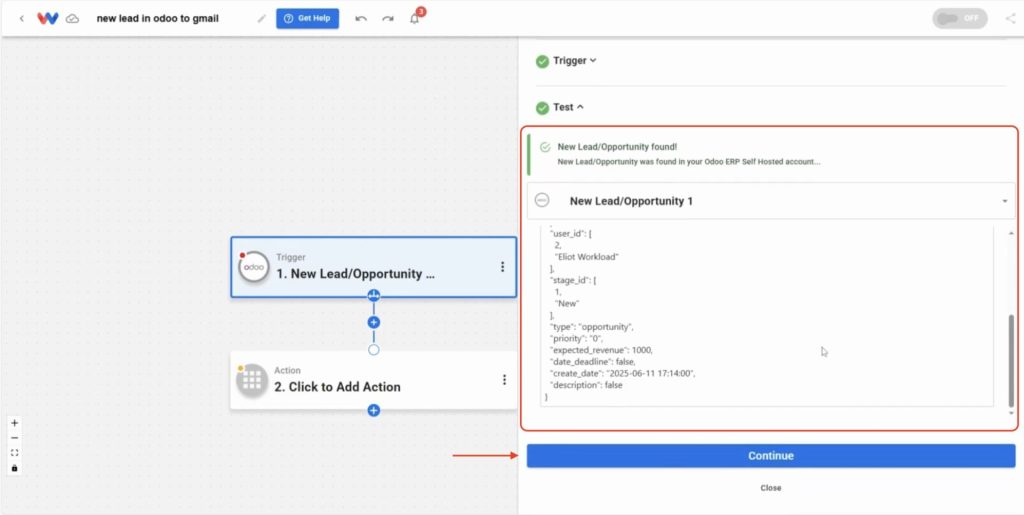The height and width of the screenshot is (515, 1024).
Task: Open the Odoo trigger app icon
Action: coord(253,267)
